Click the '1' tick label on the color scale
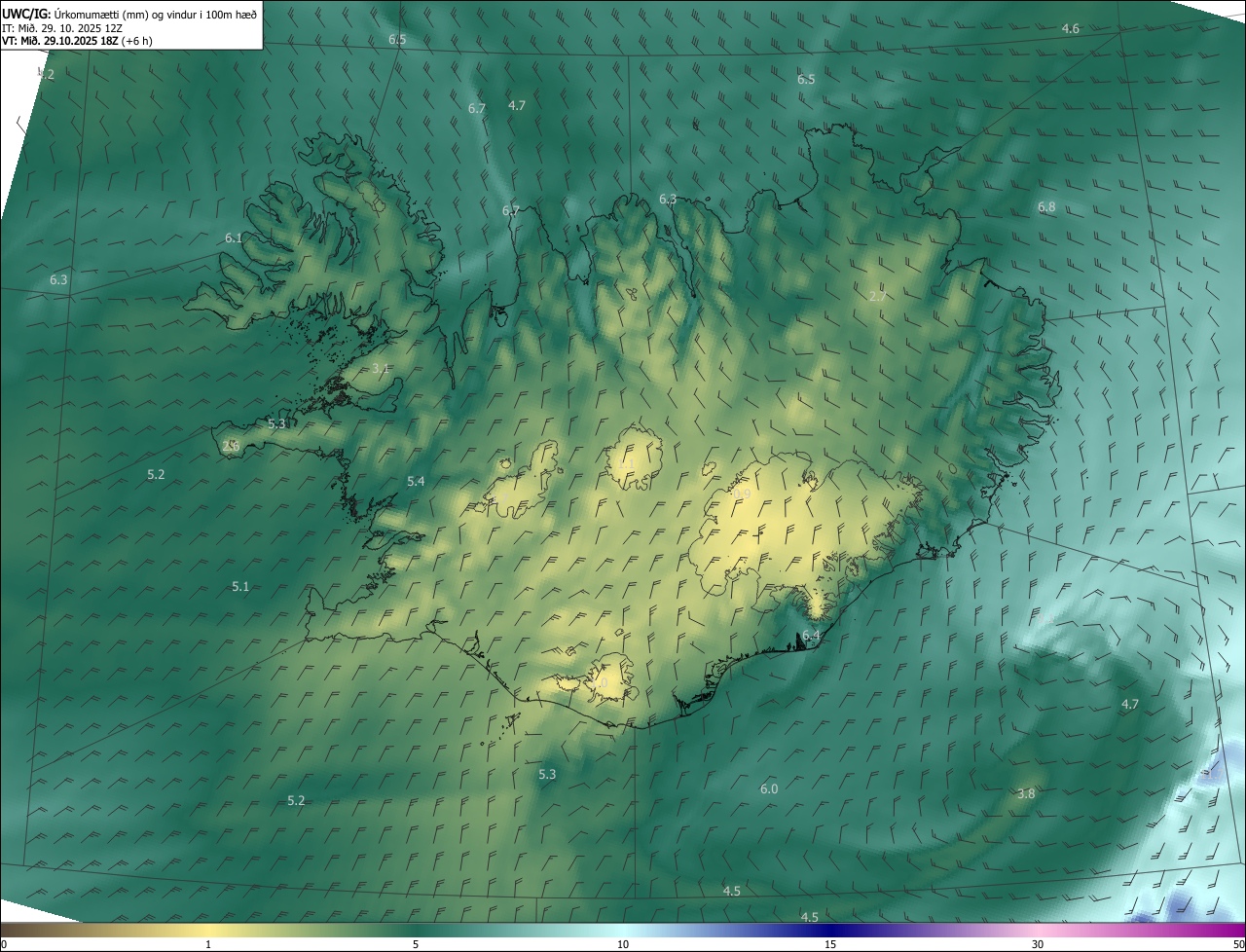1246x952 pixels. pos(208,944)
